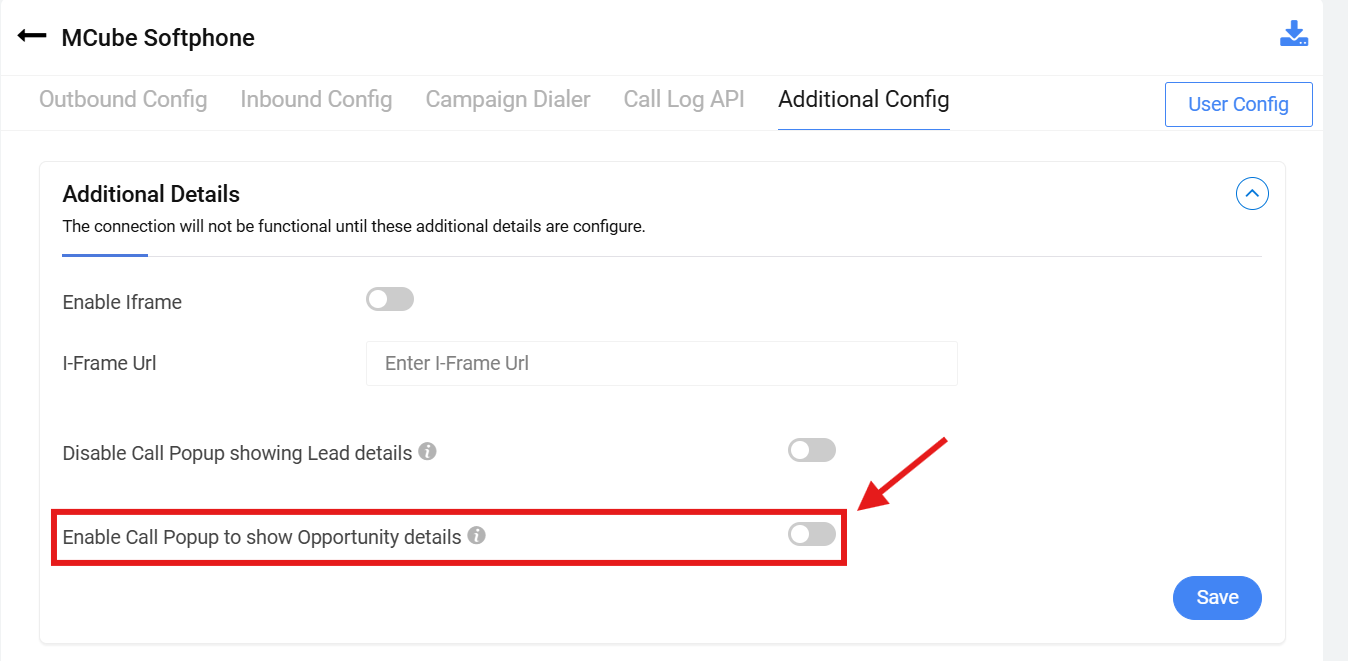Click info icon beside Opportunity details label
The image size is (1348, 661).
pyautogui.click(x=477, y=535)
